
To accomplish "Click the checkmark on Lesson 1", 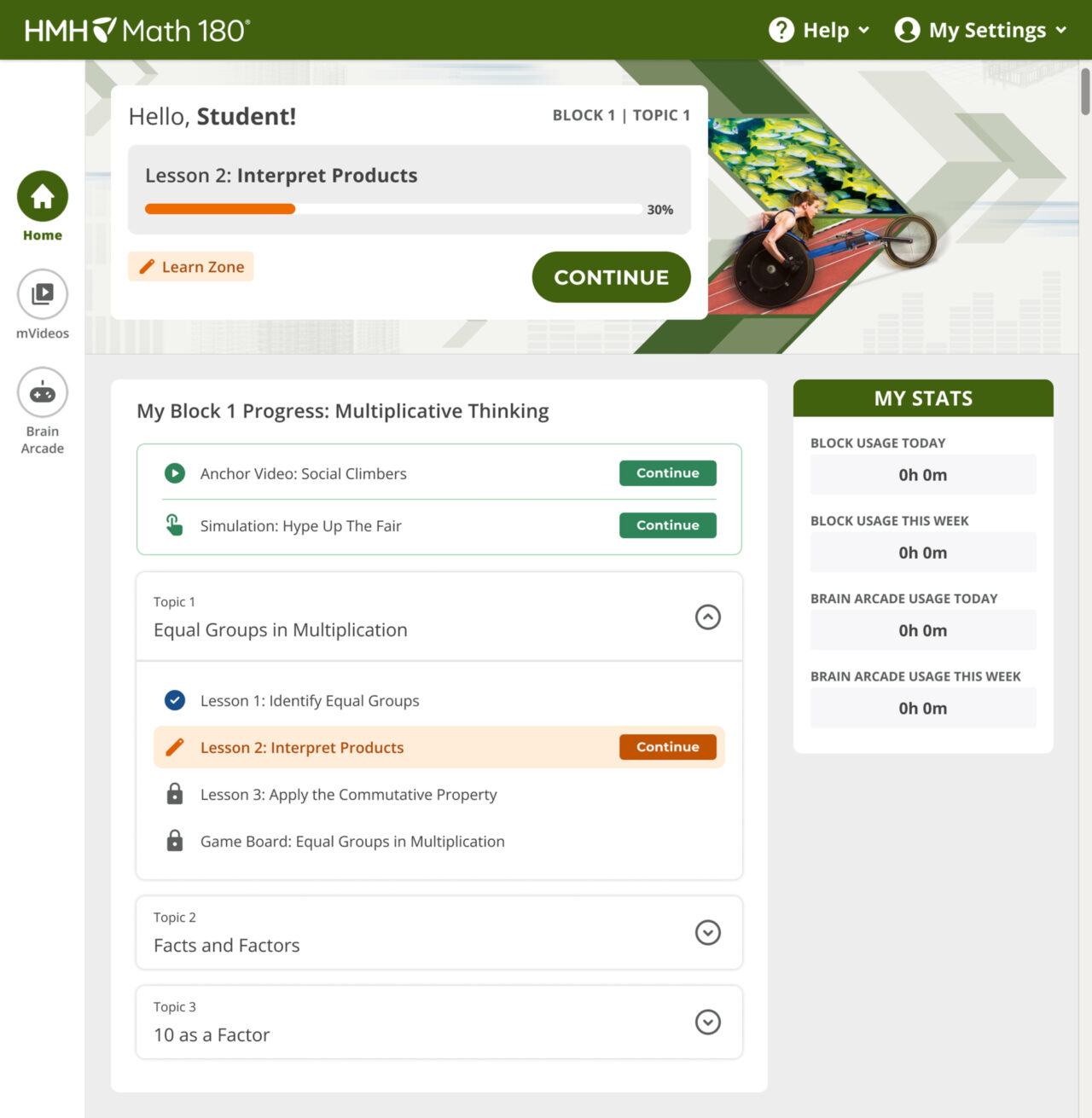I will (x=174, y=699).
